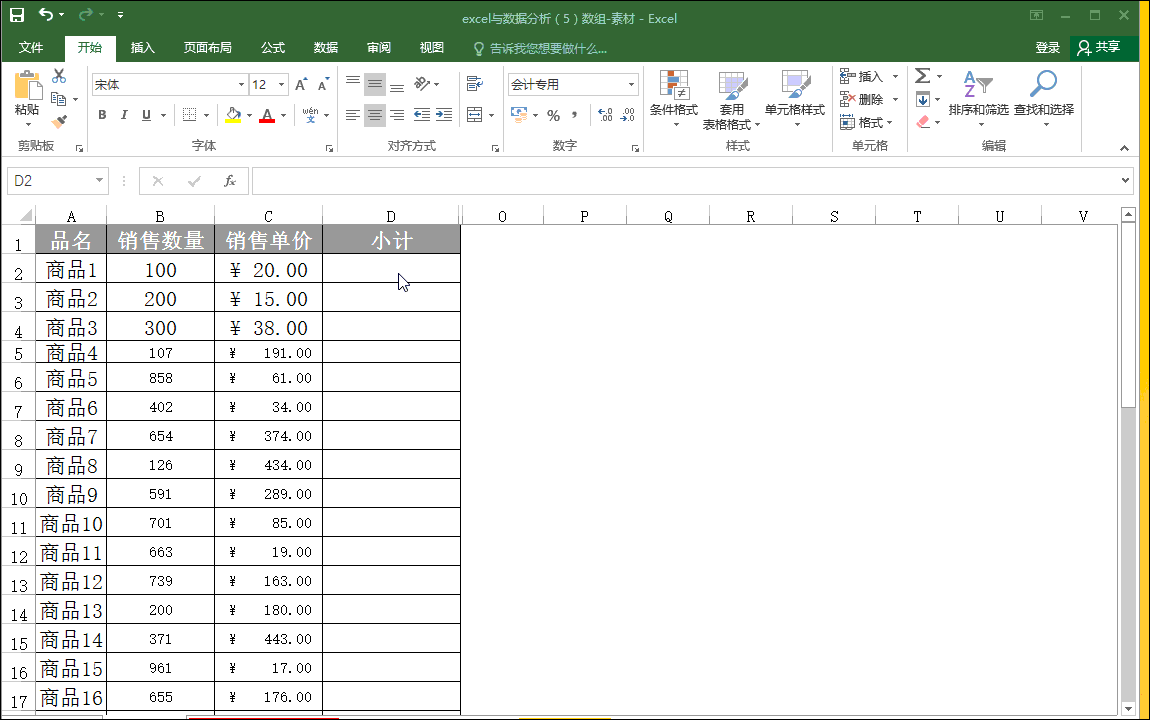Viewport: 1150px width, 720px height.
Task: Click the Insert Function fx icon
Action: point(230,181)
